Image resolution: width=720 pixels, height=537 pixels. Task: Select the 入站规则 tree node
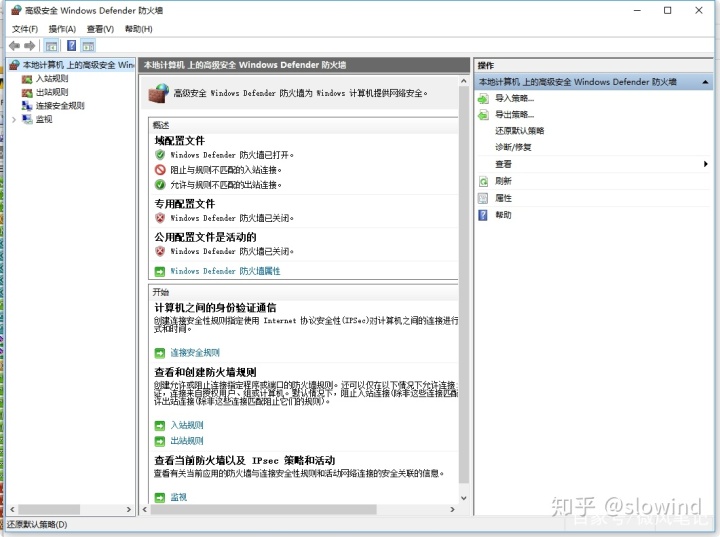(x=52, y=79)
